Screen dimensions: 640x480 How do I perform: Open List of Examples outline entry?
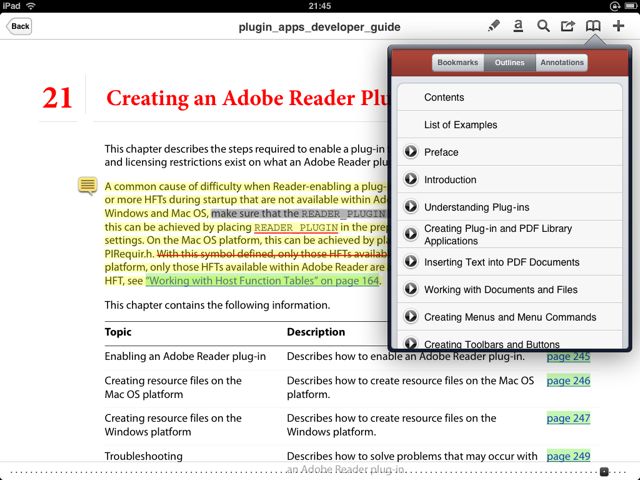pos(510,124)
